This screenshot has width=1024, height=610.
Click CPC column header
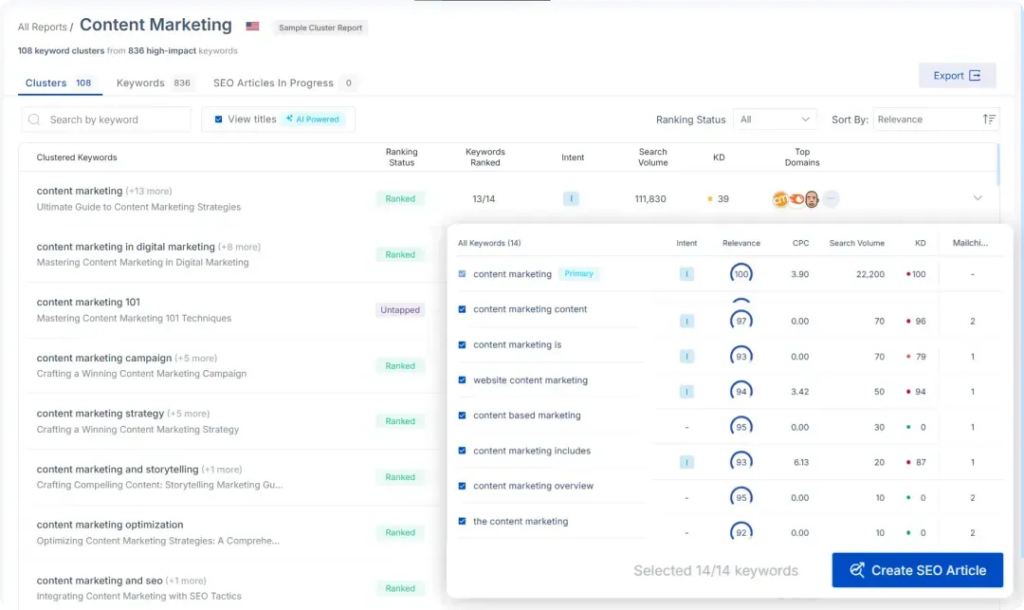(x=800, y=243)
